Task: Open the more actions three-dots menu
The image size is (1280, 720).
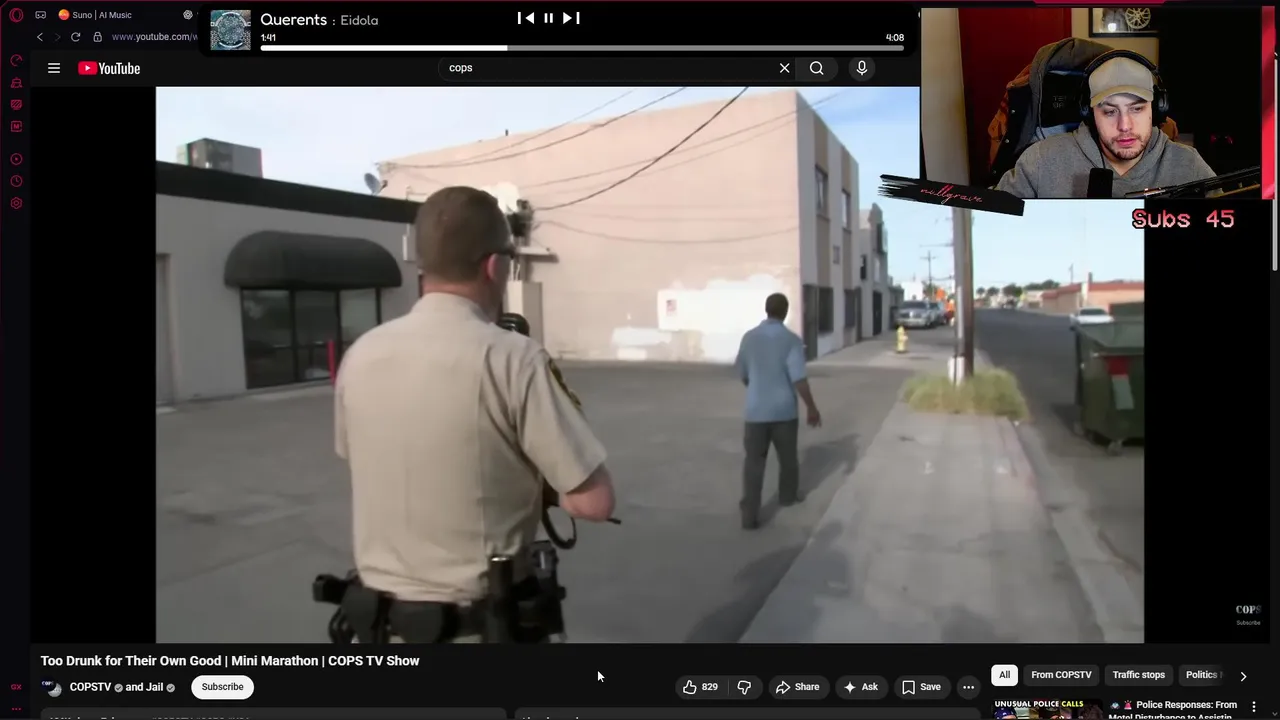Action: click(968, 687)
